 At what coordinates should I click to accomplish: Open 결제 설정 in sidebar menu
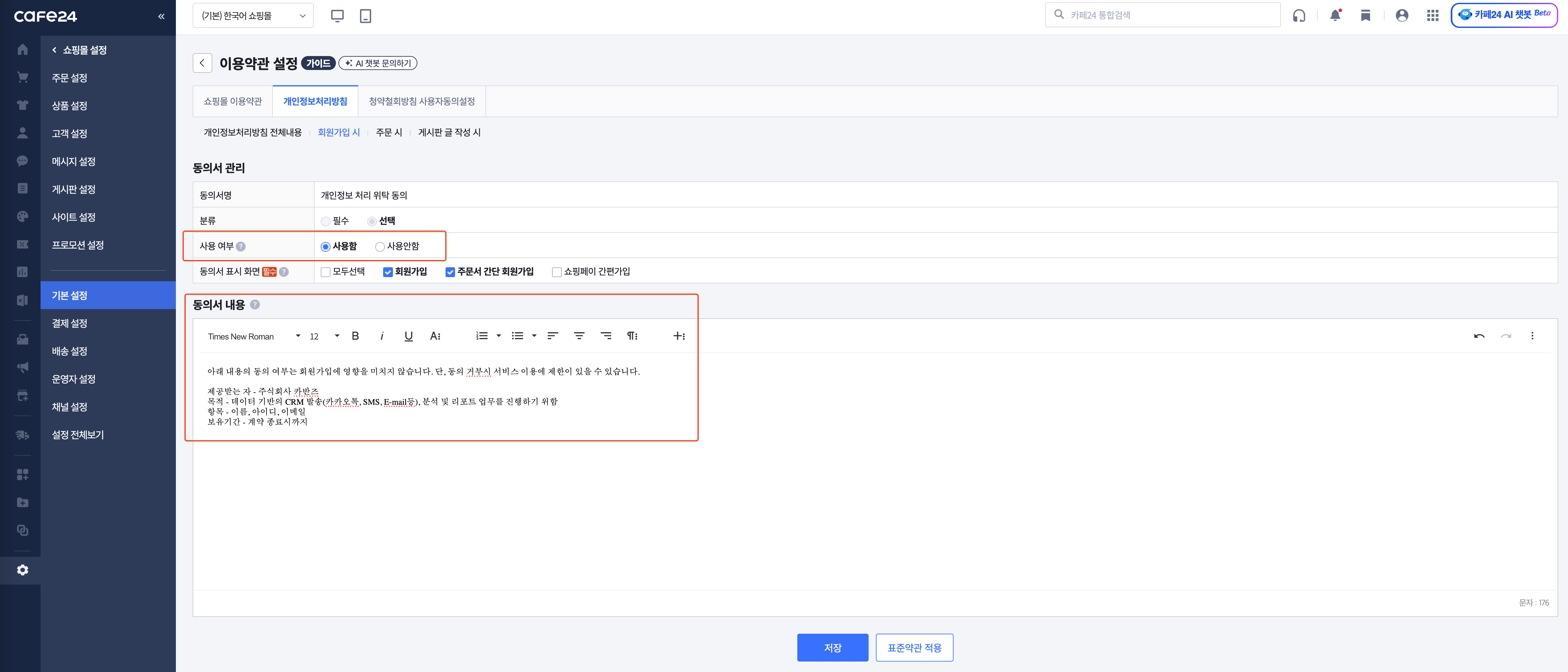point(69,323)
